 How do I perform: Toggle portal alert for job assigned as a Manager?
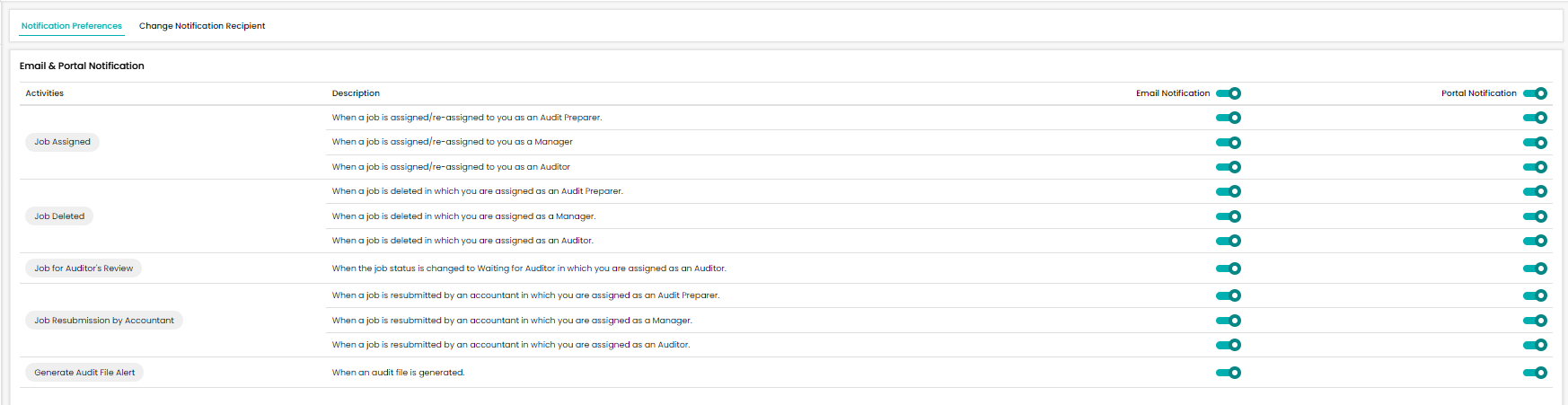tap(1535, 143)
